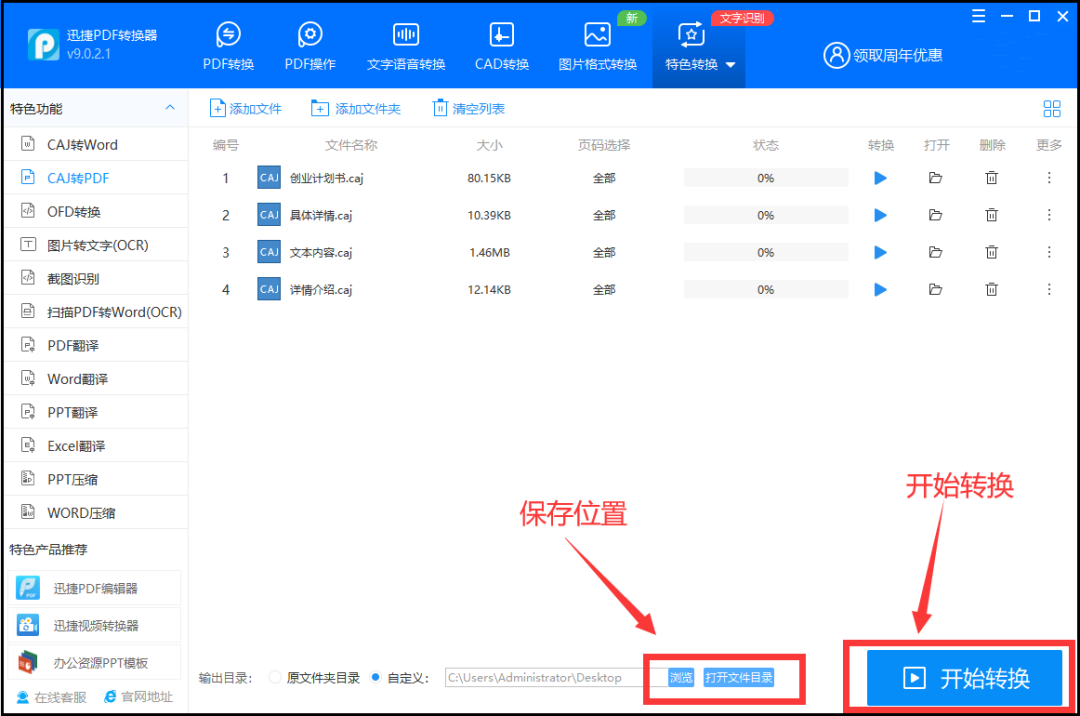Choose PPT压缩 in sidebar

(96, 479)
